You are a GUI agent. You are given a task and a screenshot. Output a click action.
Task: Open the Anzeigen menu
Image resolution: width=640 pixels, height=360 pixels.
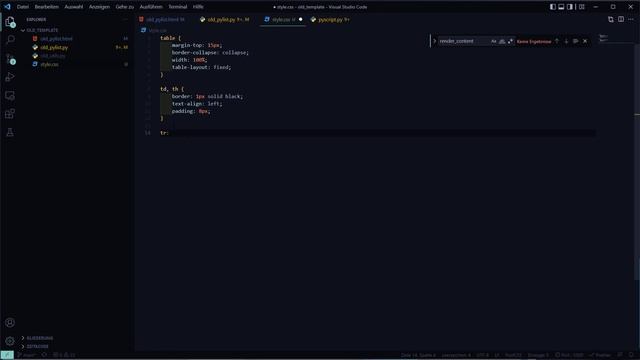click(99, 7)
